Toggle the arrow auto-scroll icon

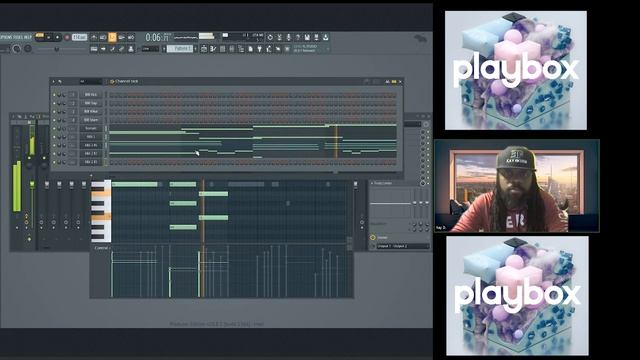[103, 49]
